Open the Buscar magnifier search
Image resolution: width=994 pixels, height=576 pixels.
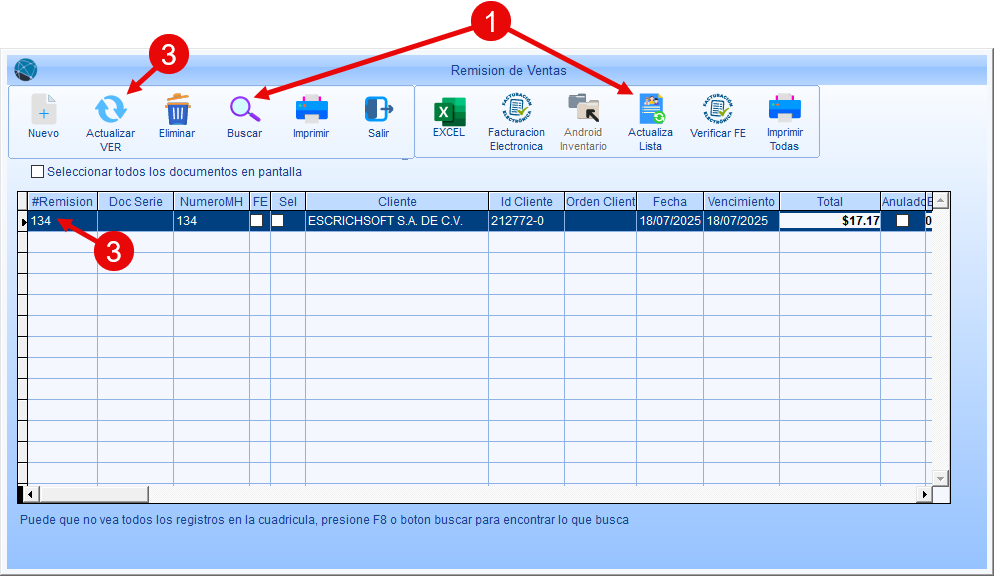[x=244, y=109]
